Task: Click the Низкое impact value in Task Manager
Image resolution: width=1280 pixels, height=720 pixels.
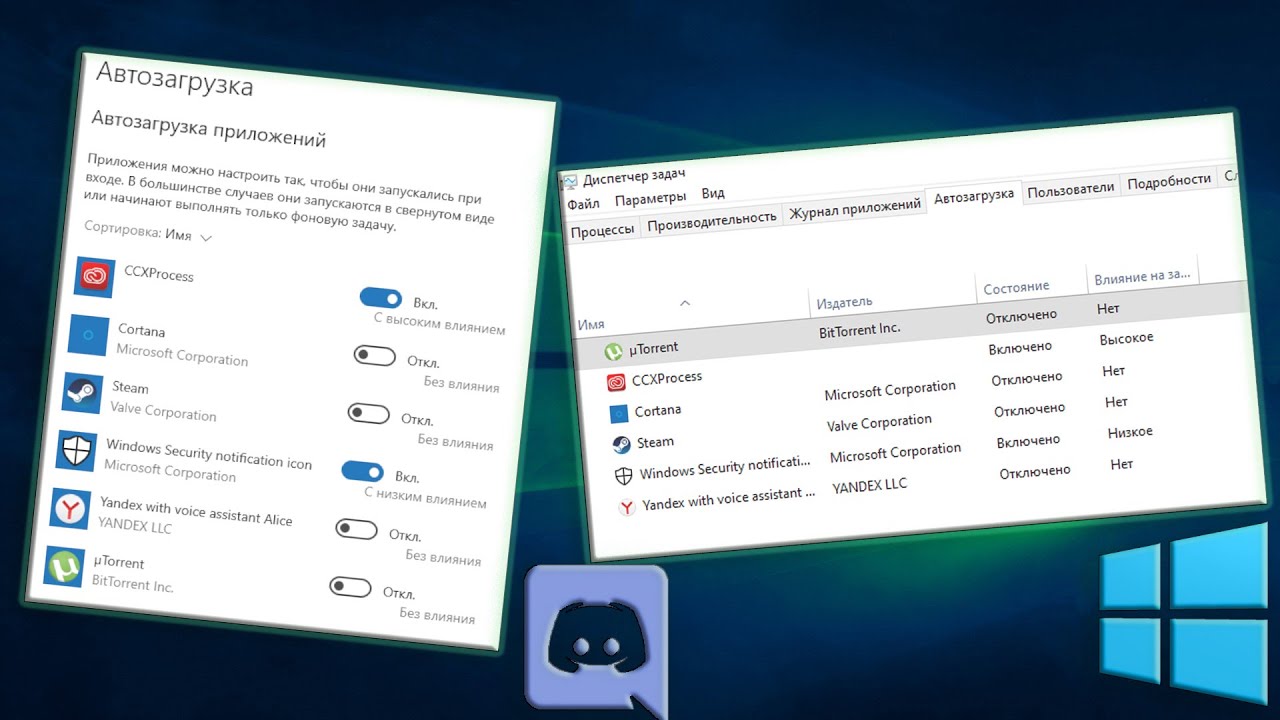Action: click(x=1130, y=432)
